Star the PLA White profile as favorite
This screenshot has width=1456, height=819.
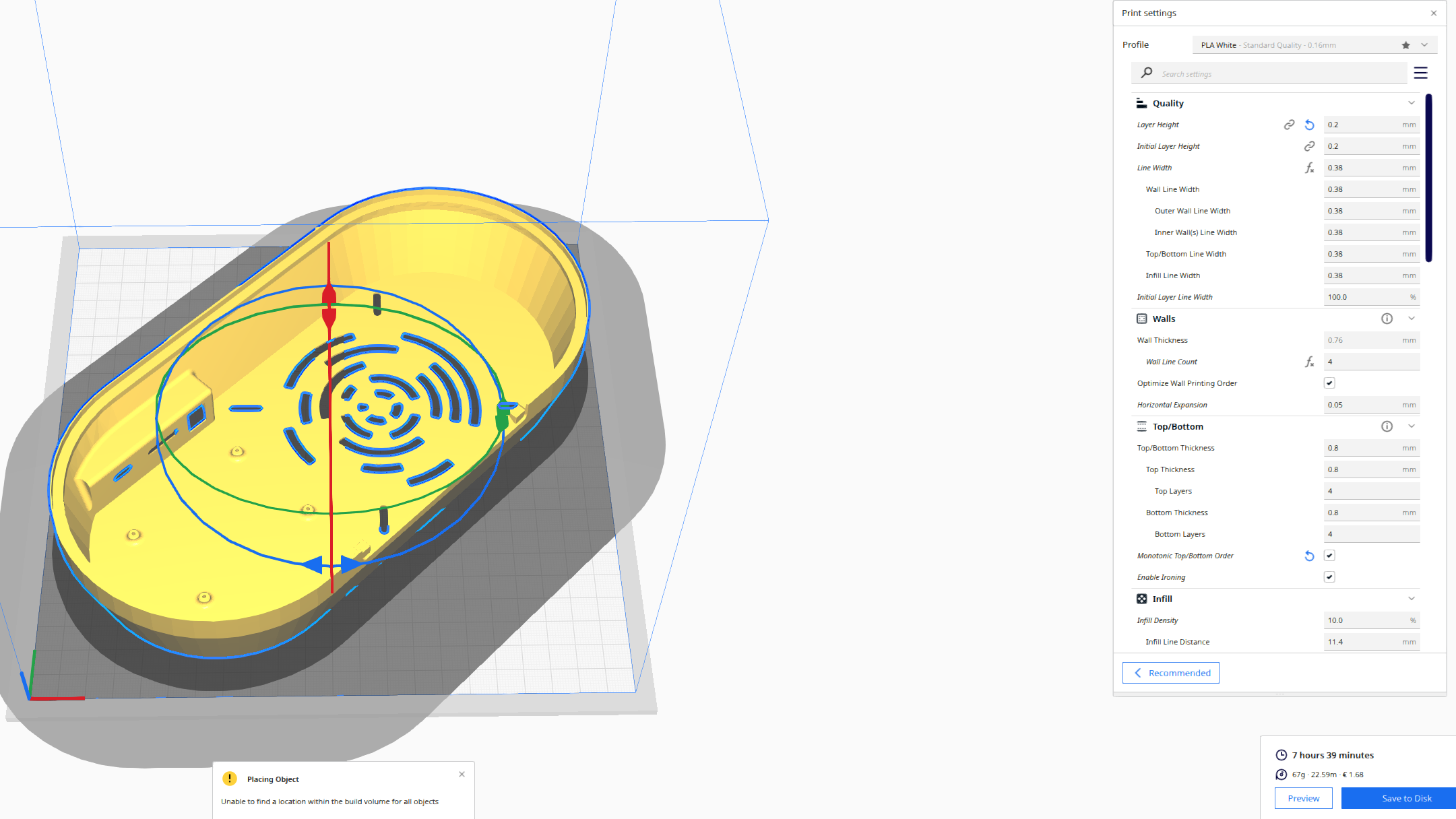(1405, 44)
